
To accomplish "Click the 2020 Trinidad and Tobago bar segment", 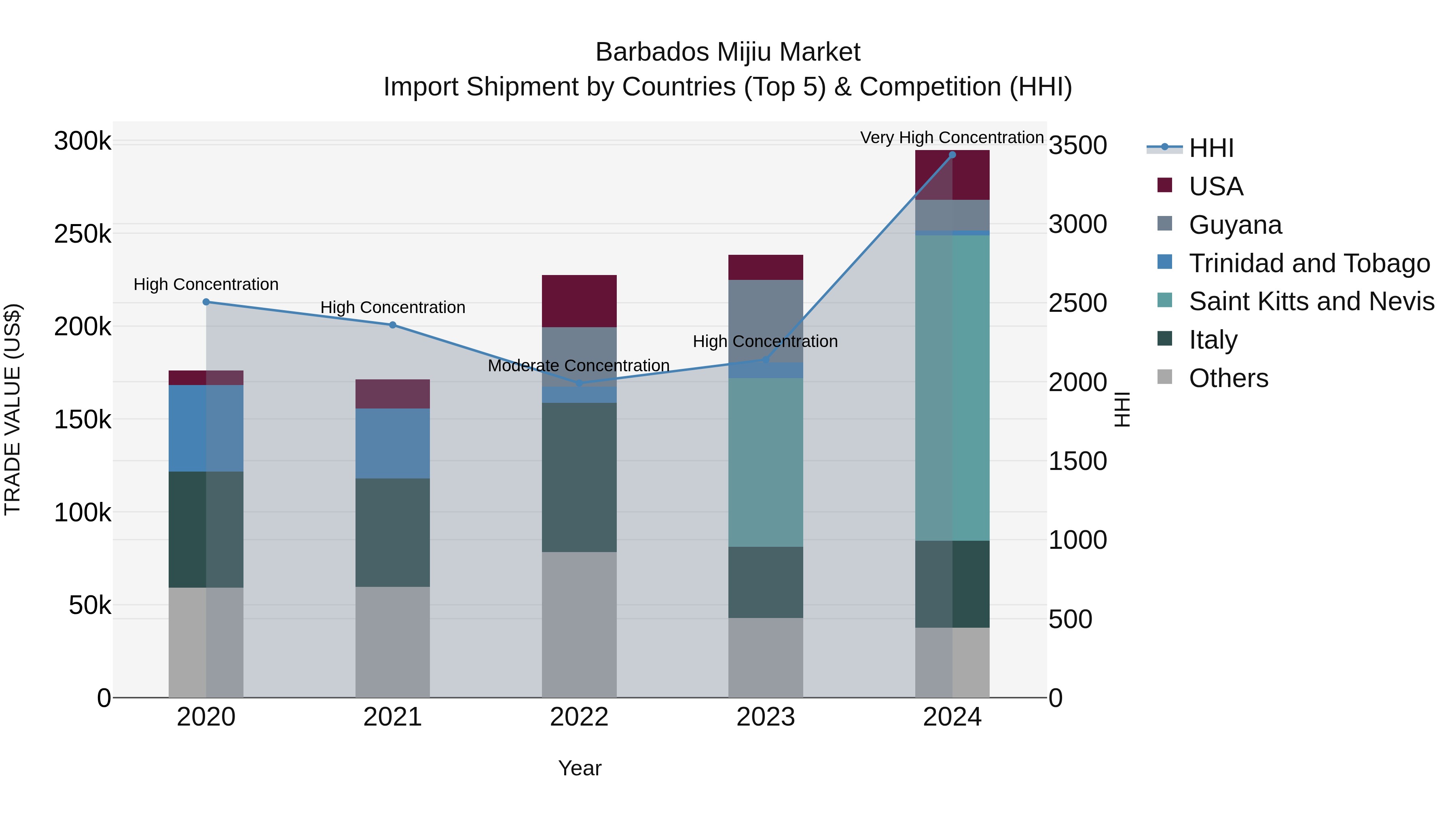I will click(206, 428).
